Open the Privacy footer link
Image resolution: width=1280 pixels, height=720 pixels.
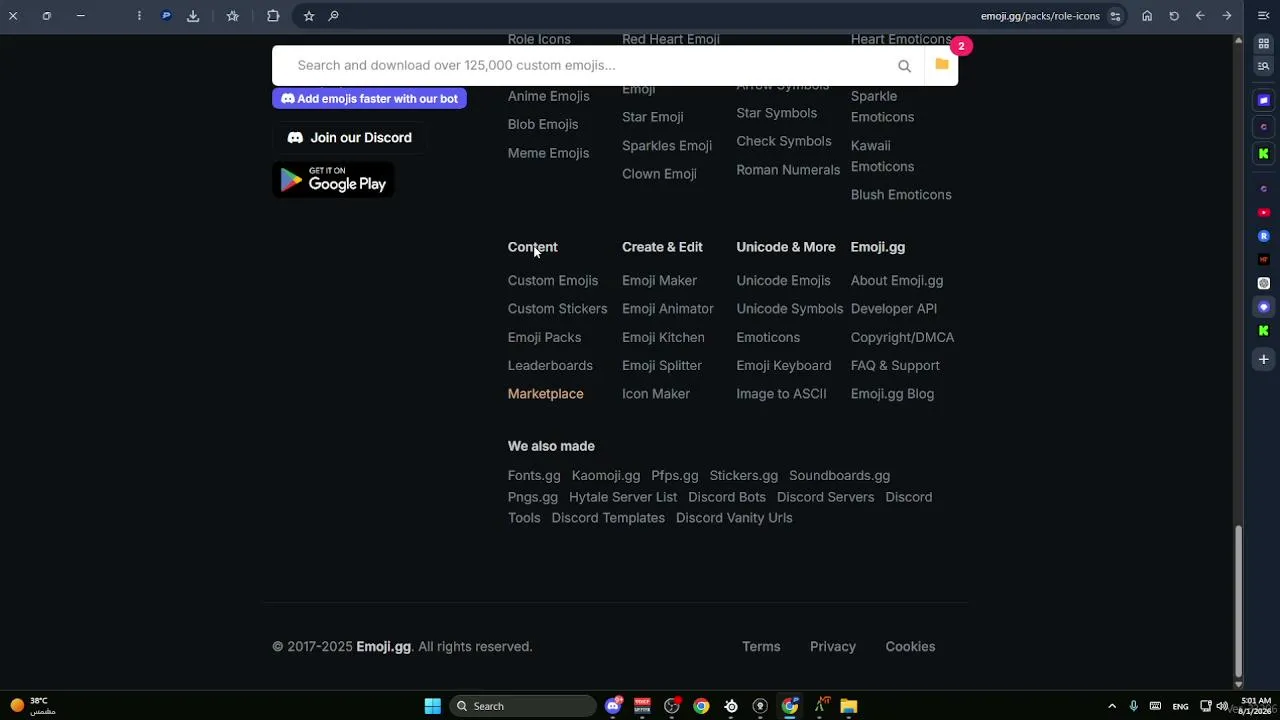833,647
